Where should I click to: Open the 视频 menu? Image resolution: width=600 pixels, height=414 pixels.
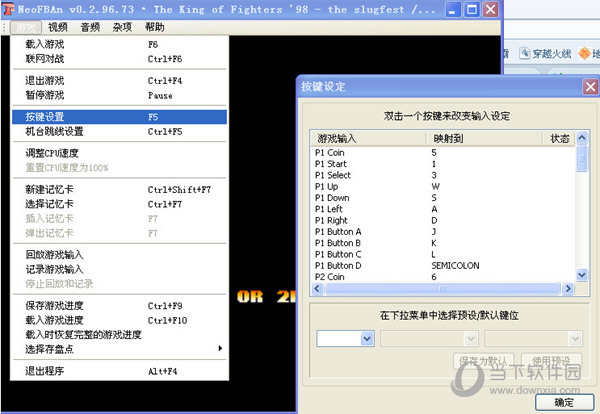[x=58, y=27]
